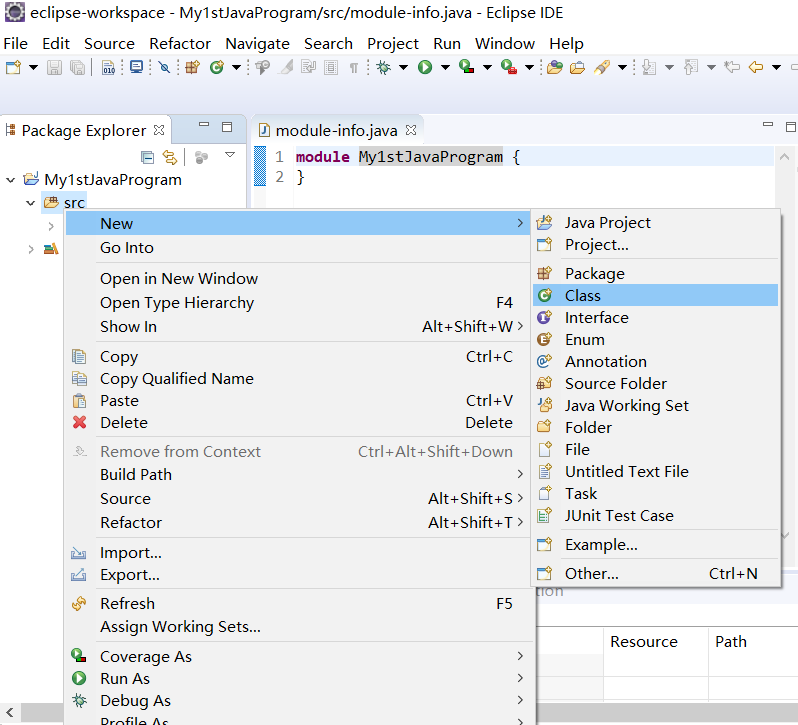This screenshot has width=798, height=725.
Task: Open the New Java Class dropdown arrow
Action: click(236, 67)
